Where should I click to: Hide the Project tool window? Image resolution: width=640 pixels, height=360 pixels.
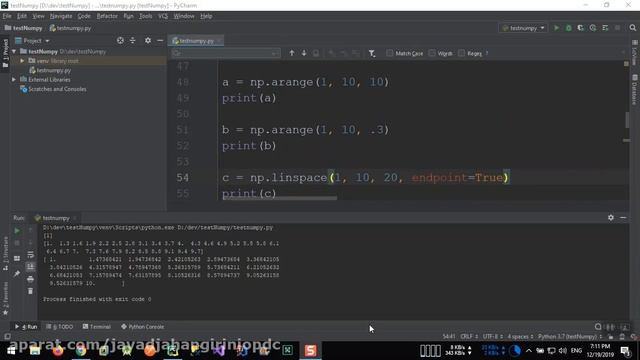click(x=160, y=40)
